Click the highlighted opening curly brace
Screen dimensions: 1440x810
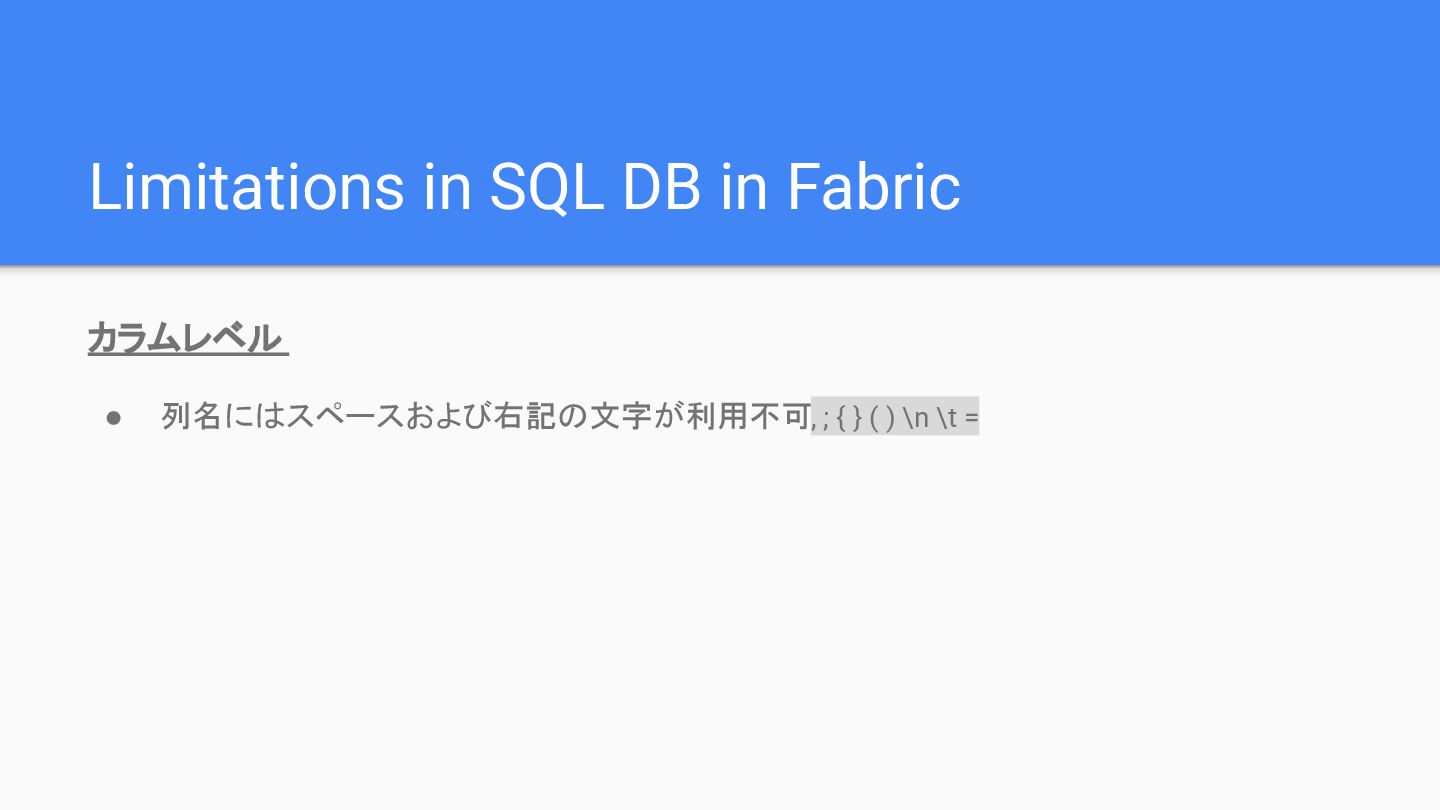click(842, 418)
